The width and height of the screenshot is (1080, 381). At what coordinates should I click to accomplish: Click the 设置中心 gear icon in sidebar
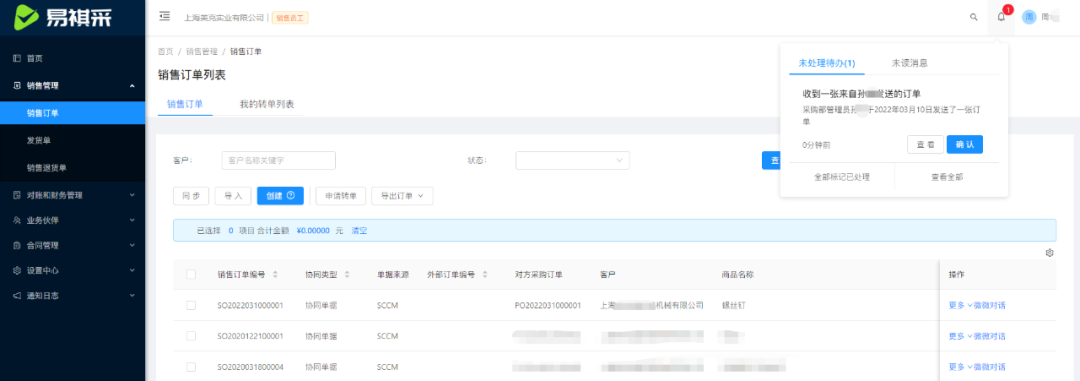[x=17, y=270]
